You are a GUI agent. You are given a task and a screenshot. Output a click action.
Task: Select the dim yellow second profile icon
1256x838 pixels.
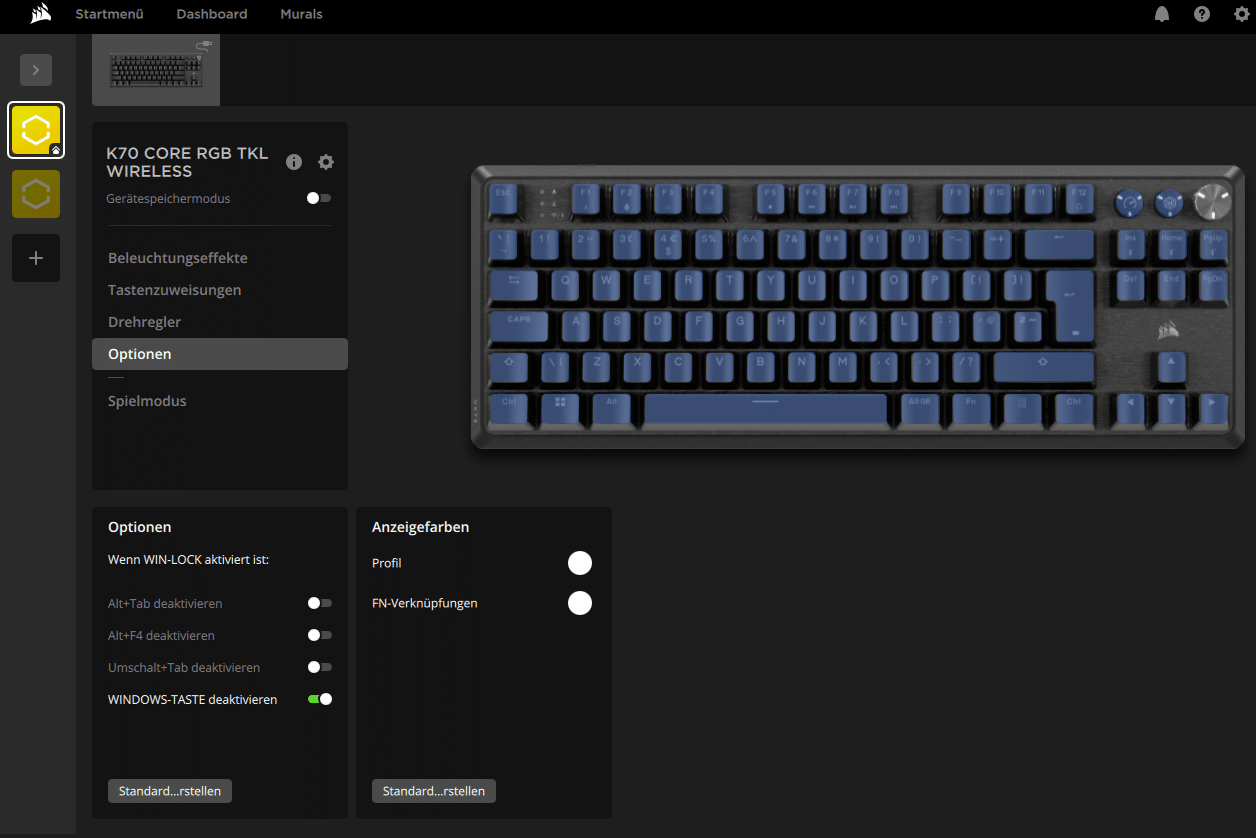pyautogui.click(x=36, y=194)
